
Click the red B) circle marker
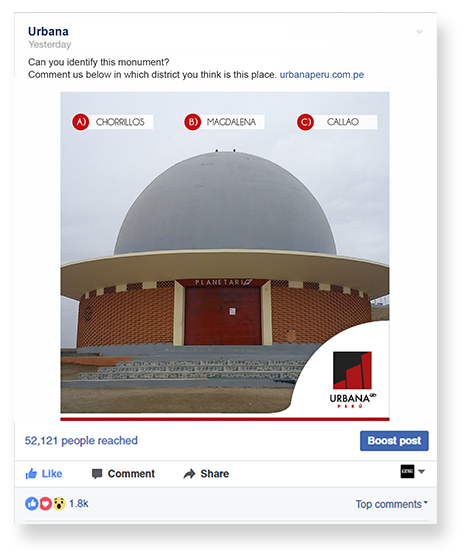[193, 122]
